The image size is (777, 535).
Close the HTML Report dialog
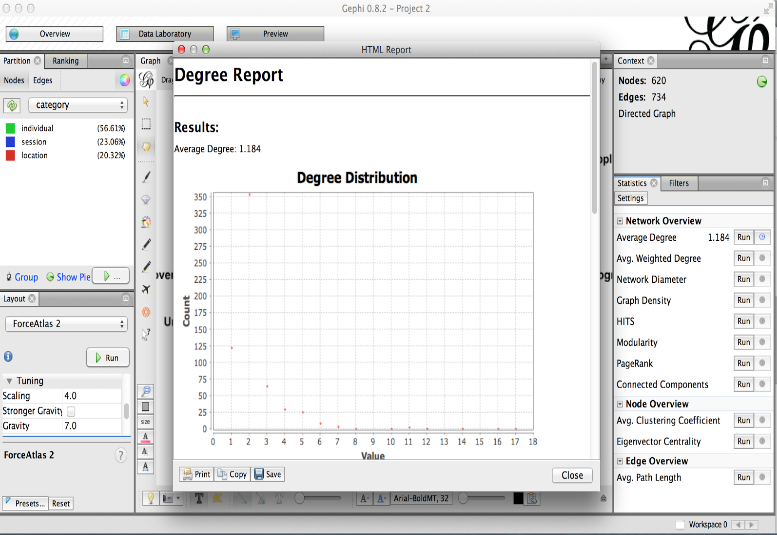pos(572,475)
